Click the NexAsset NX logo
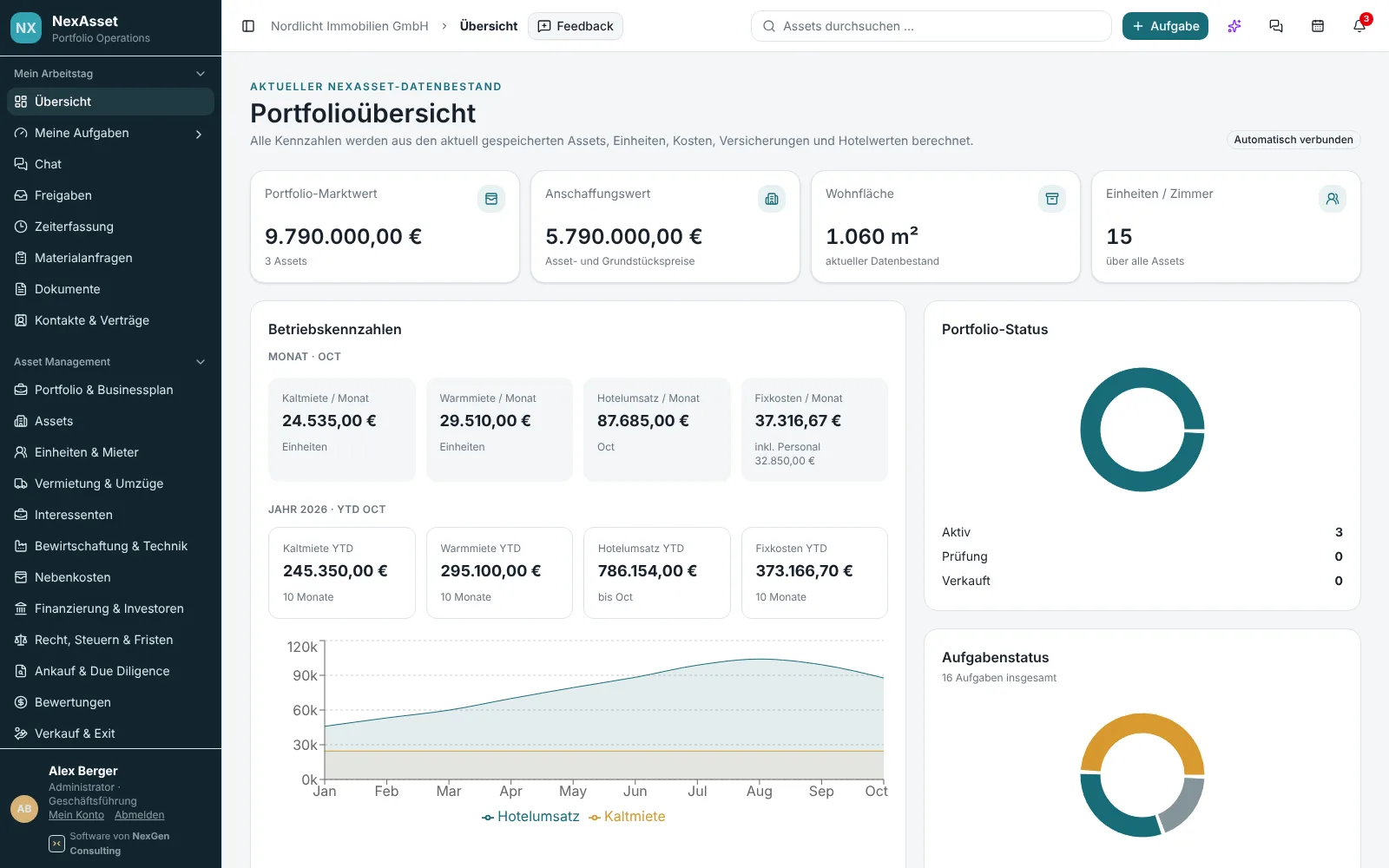 (x=26, y=28)
